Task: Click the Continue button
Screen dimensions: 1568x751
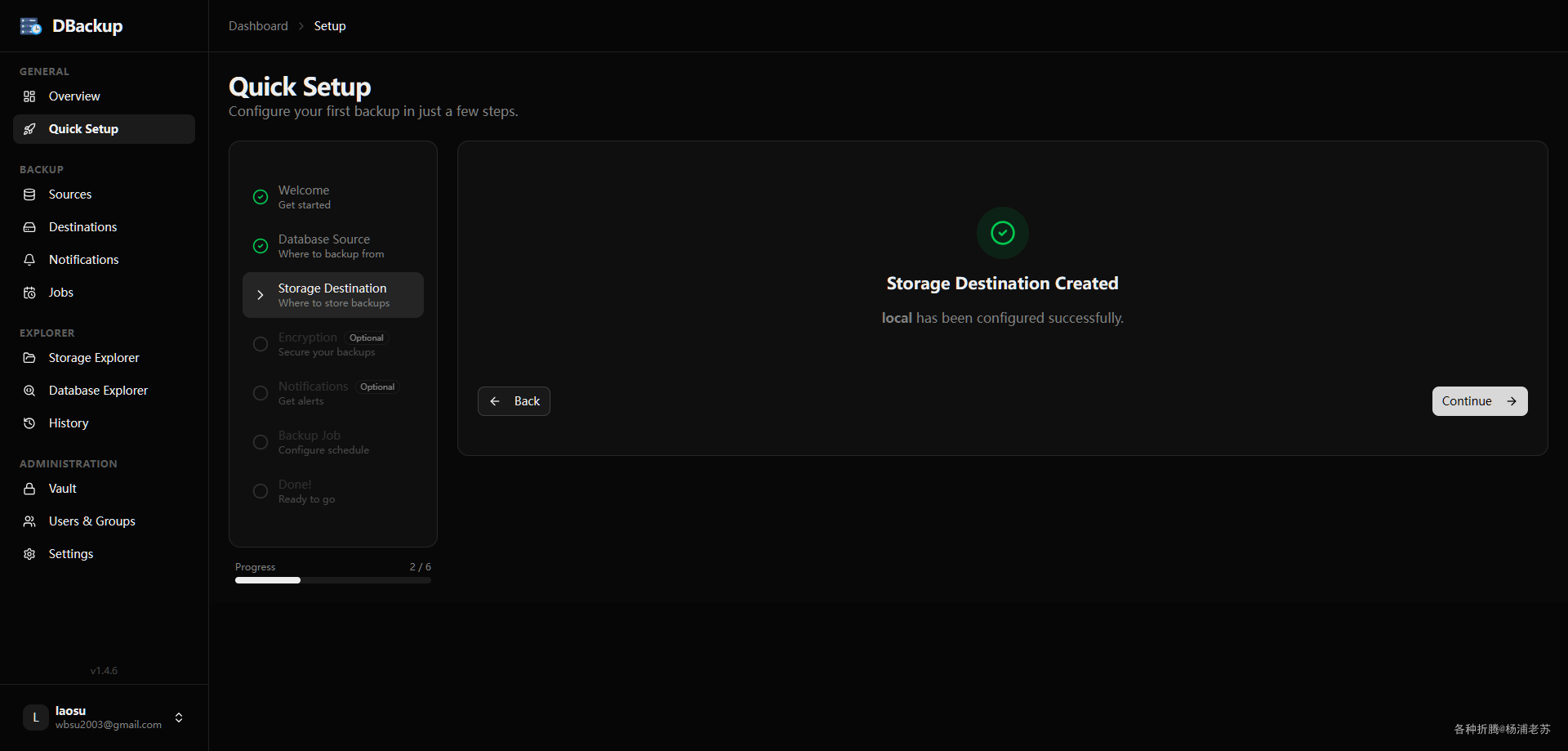Action: pos(1480,401)
